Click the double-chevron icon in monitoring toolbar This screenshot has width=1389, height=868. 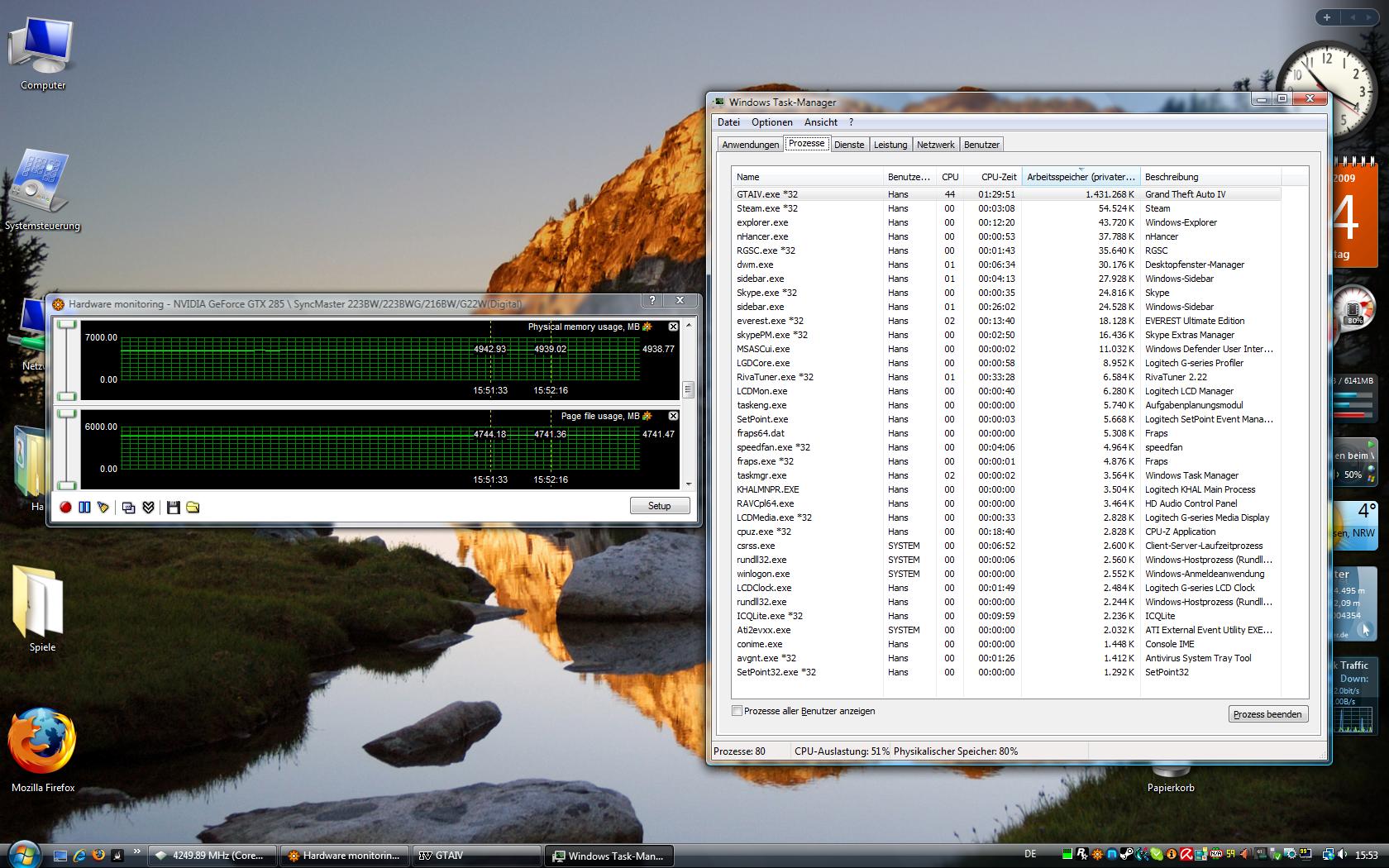(149, 507)
